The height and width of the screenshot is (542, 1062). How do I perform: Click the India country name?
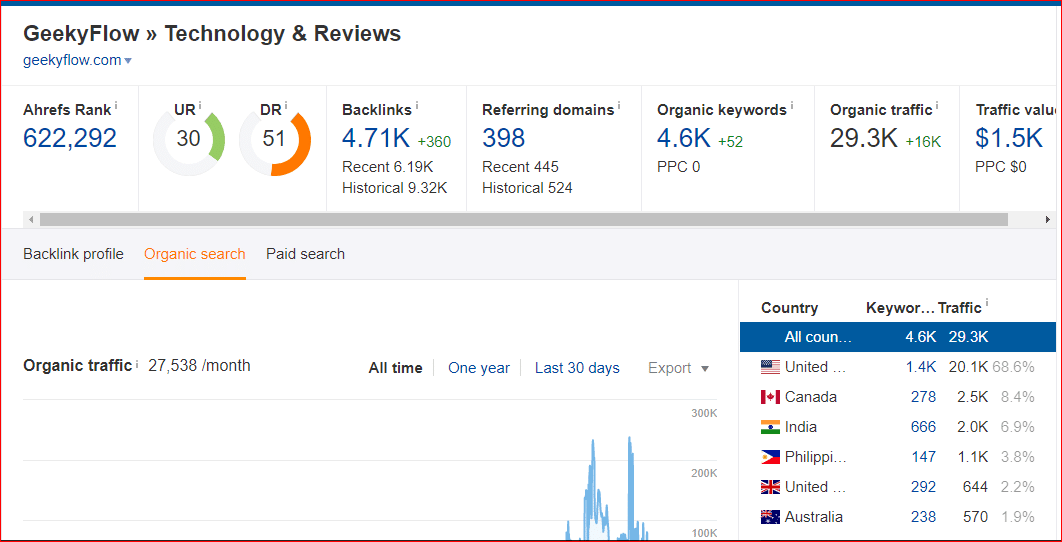point(801,427)
